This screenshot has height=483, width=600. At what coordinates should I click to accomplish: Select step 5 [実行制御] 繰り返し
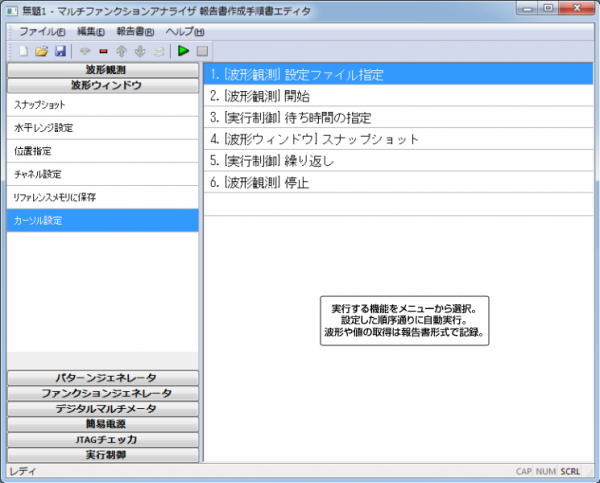point(398,161)
